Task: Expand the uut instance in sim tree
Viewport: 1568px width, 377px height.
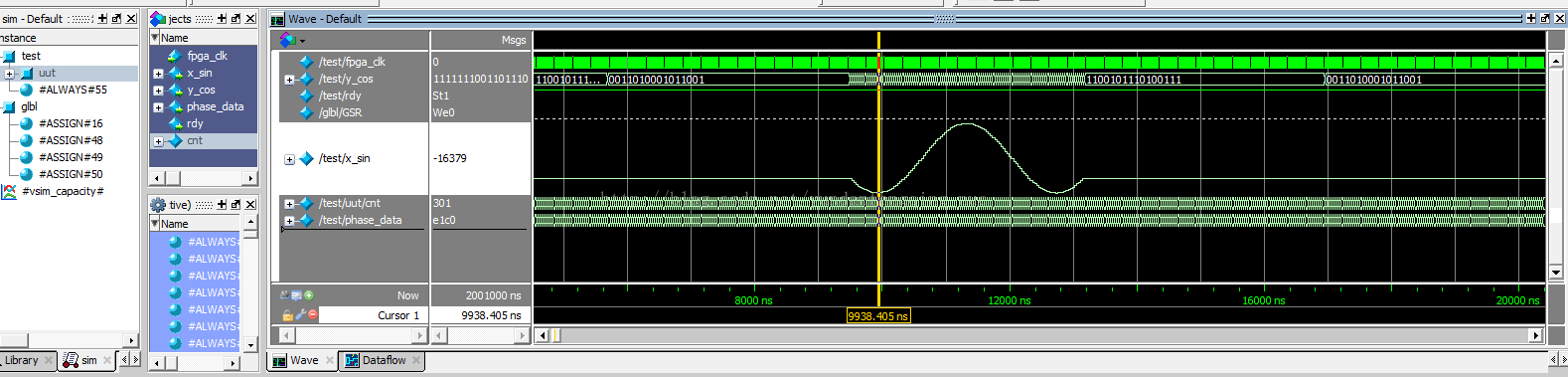Action: [x=9, y=74]
